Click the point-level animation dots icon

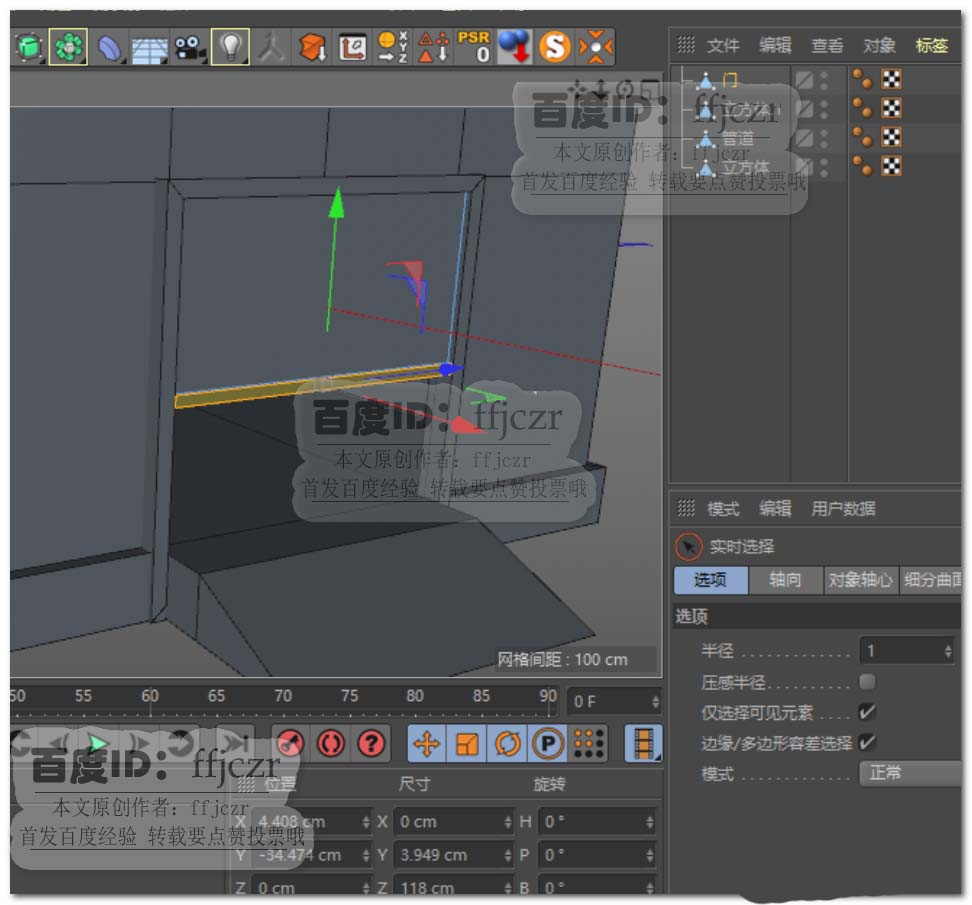click(588, 743)
